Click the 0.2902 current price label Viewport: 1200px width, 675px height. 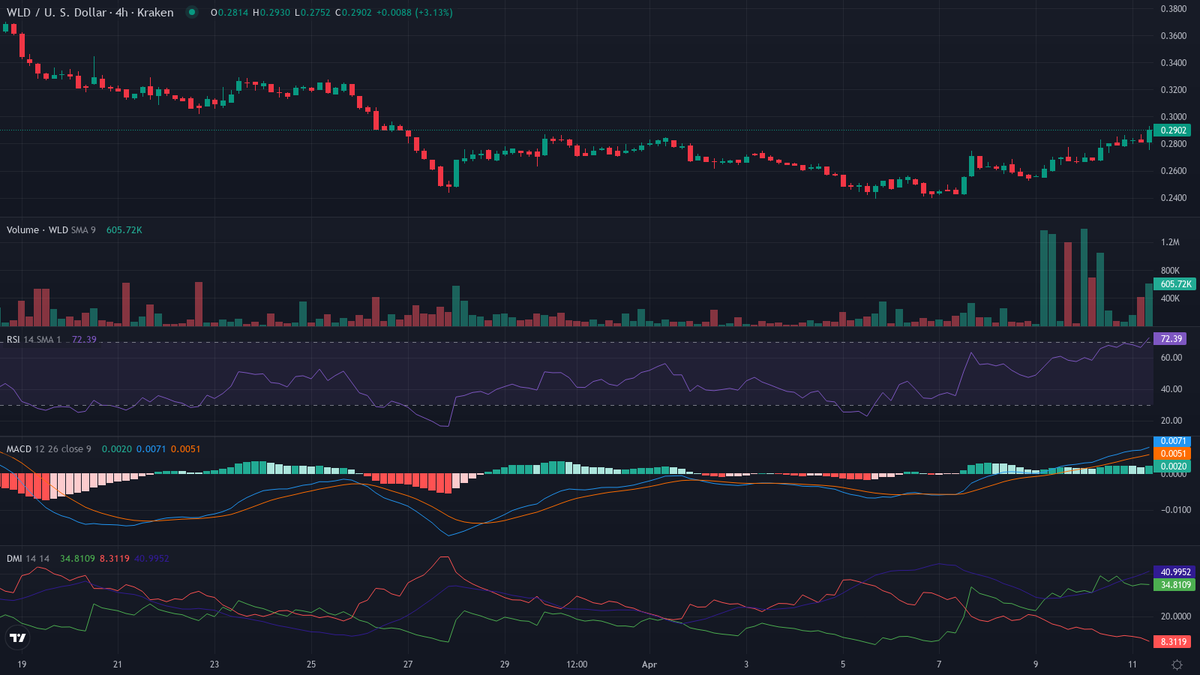(x=1172, y=131)
